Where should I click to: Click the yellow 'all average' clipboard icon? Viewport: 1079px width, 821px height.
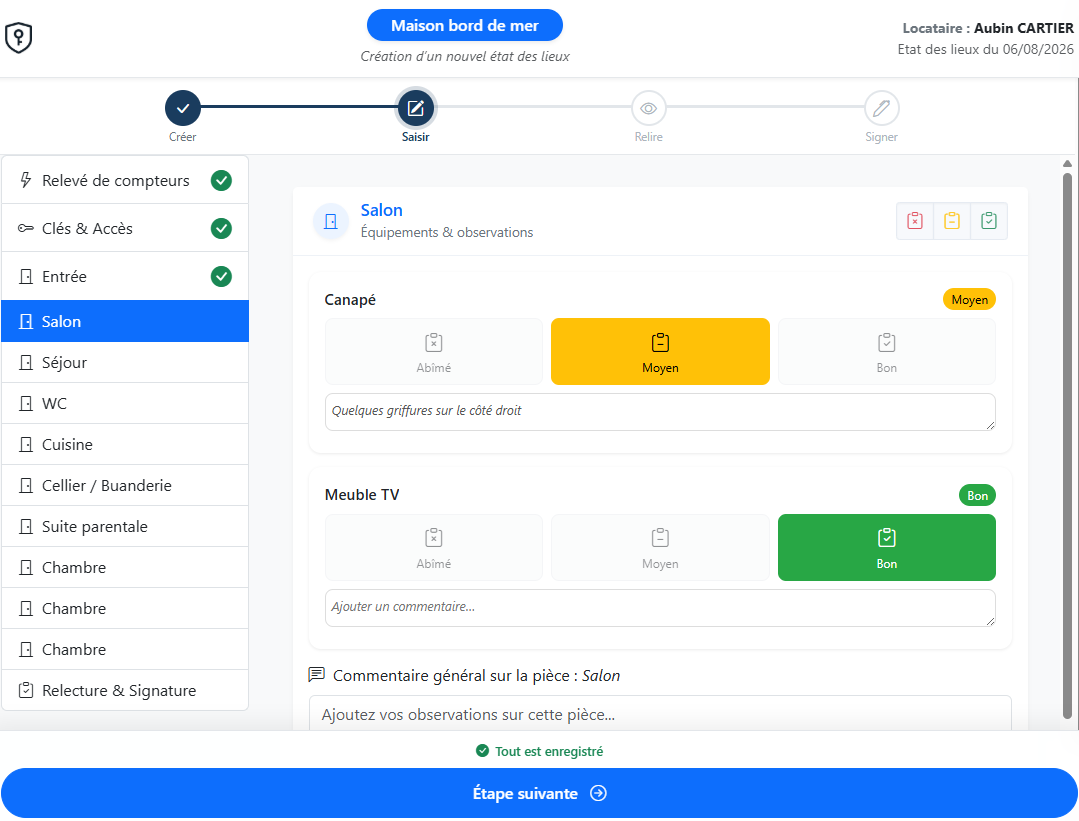click(952, 221)
